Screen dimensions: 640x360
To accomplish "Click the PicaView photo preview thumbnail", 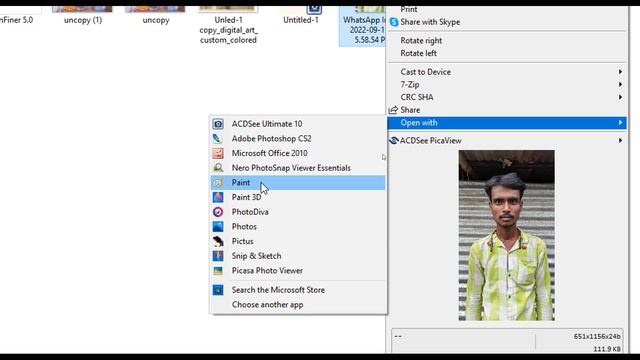I will (x=506, y=236).
